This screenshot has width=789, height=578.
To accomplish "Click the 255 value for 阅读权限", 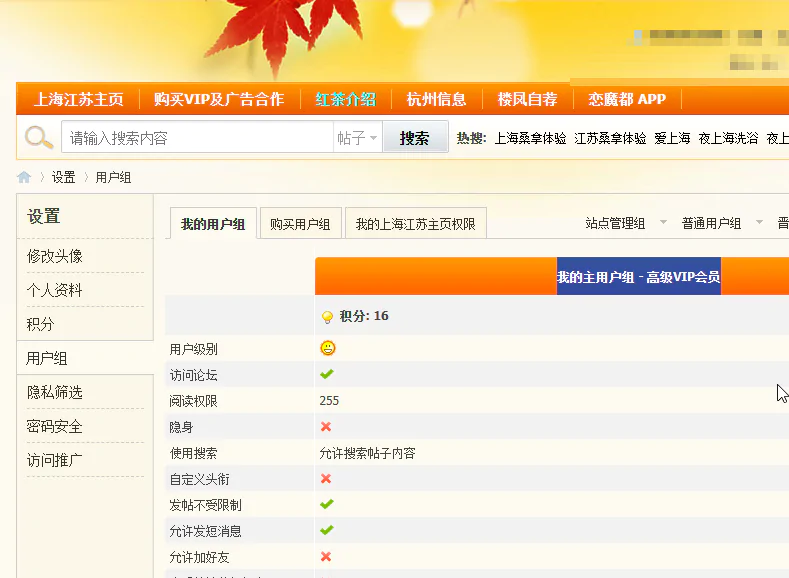I will coord(329,400).
